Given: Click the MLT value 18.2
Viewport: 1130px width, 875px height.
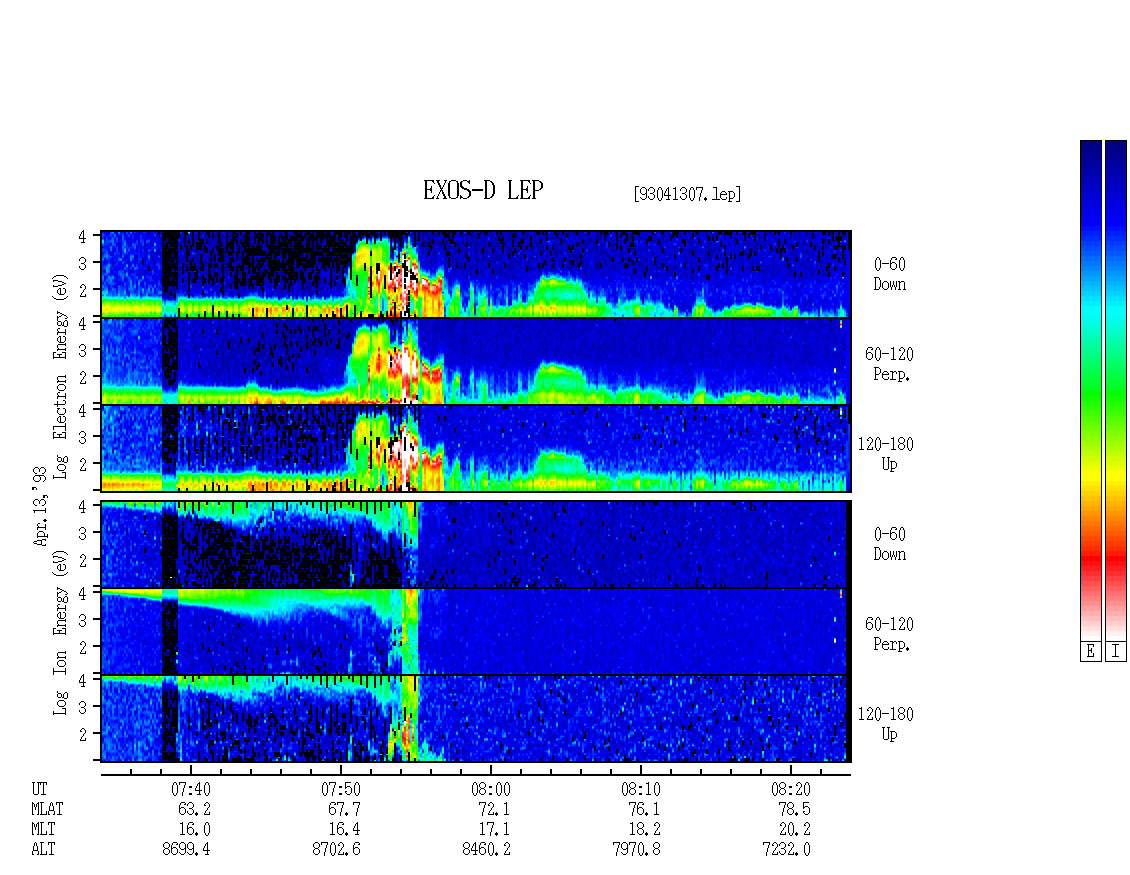Looking at the screenshot, I should pos(644,829).
